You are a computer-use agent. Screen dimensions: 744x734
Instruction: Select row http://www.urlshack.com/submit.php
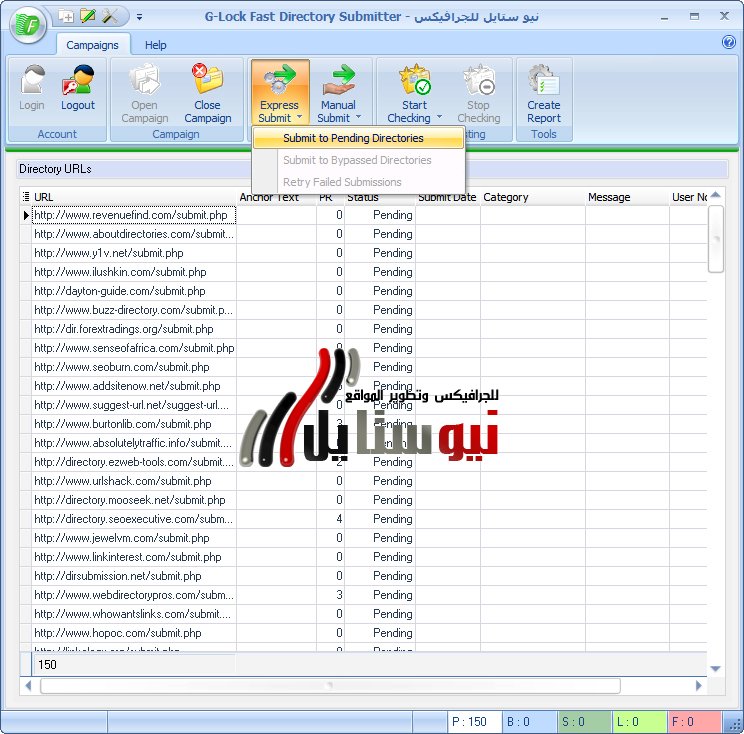134,481
